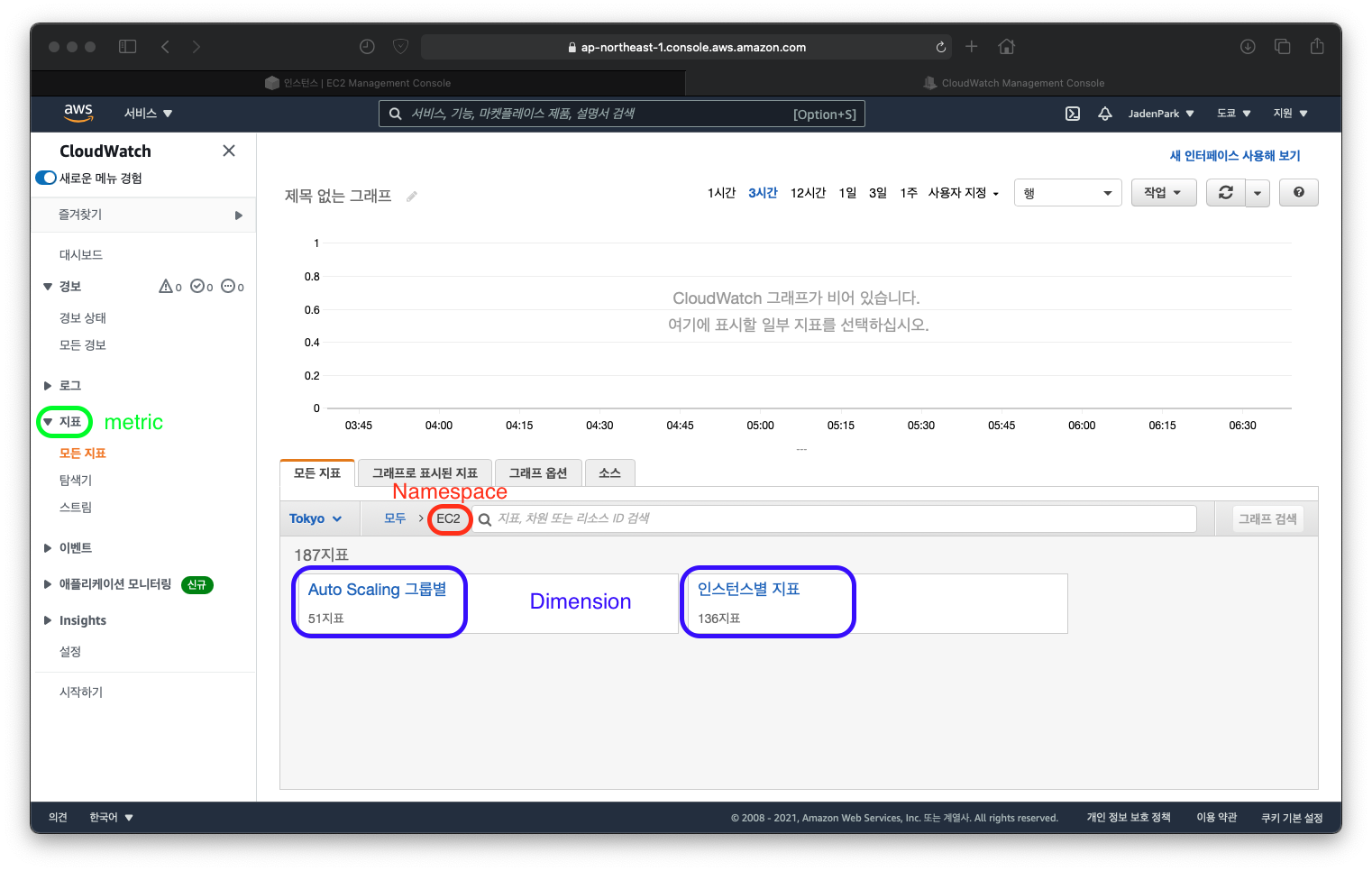Click the privacy shield icon
Viewport: 1372px width, 871px height.
pyautogui.click(x=401, y=47)
